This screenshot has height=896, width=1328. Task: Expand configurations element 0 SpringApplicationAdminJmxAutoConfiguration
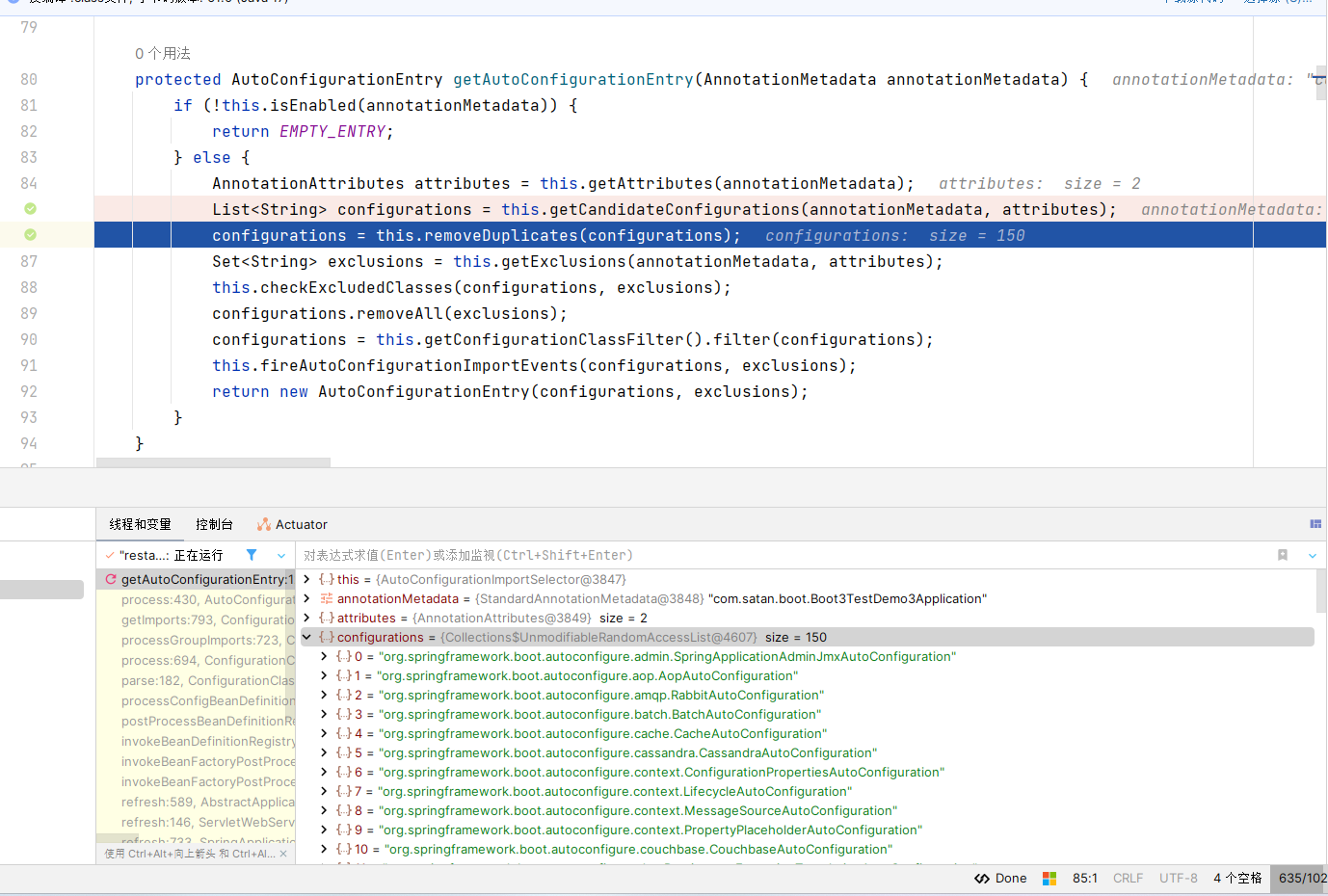click(324, 656)
